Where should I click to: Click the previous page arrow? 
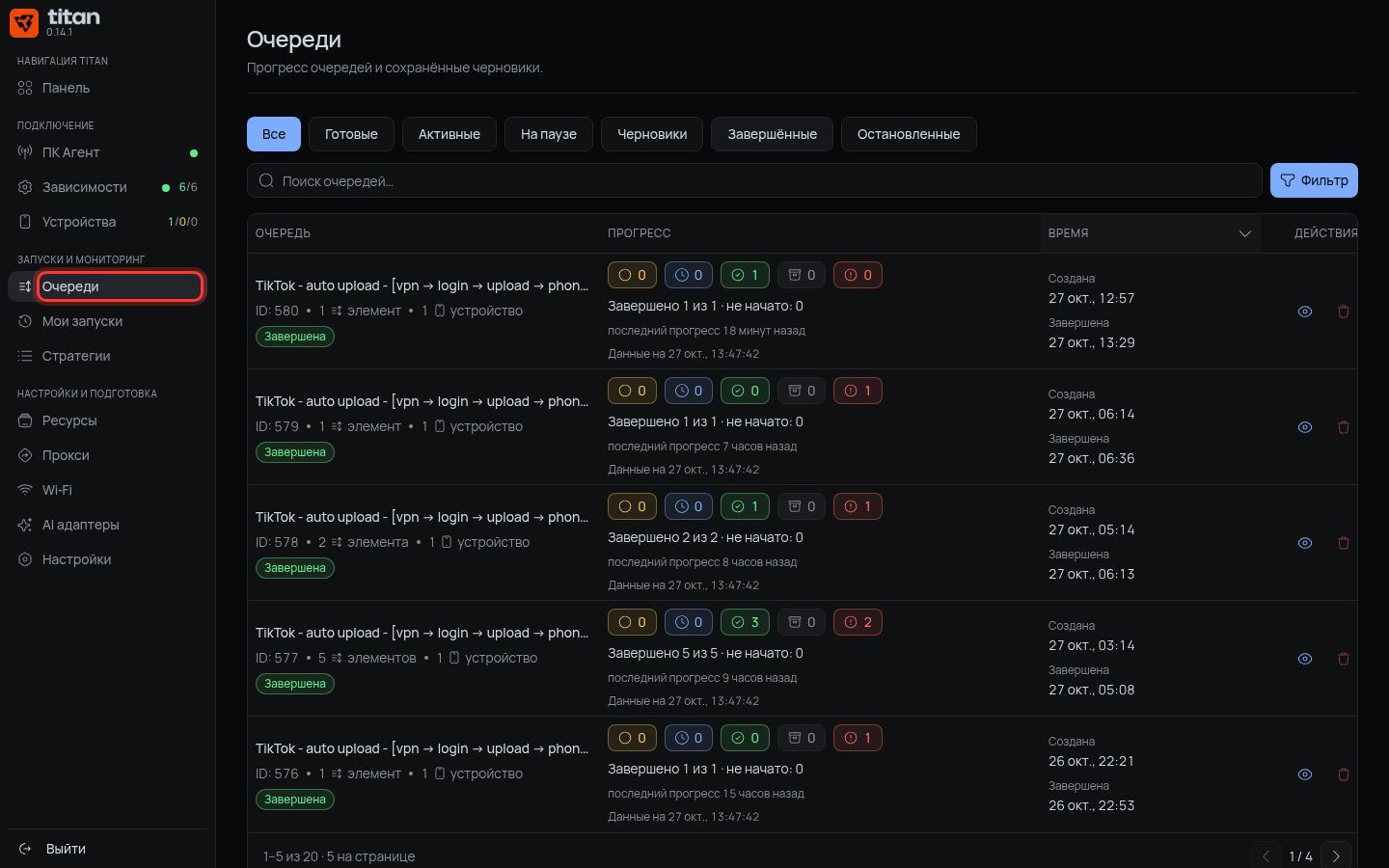[x=1266, y=856]
